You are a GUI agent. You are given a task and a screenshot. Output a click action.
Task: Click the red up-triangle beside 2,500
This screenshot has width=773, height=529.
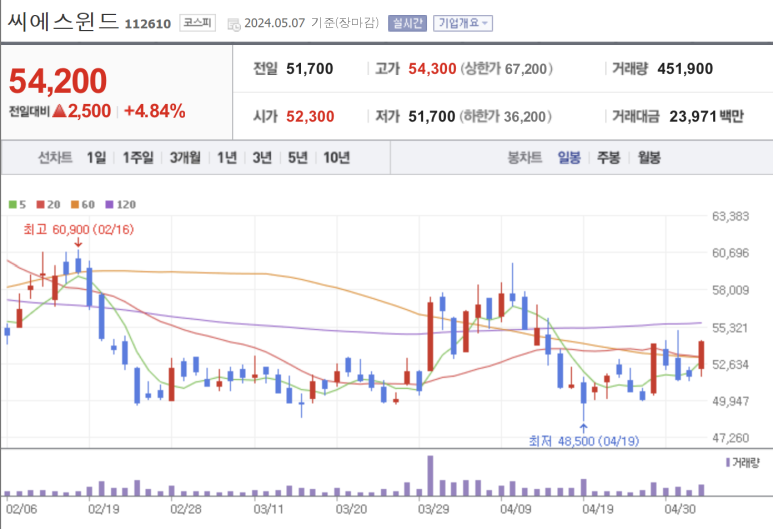point(59,111)
